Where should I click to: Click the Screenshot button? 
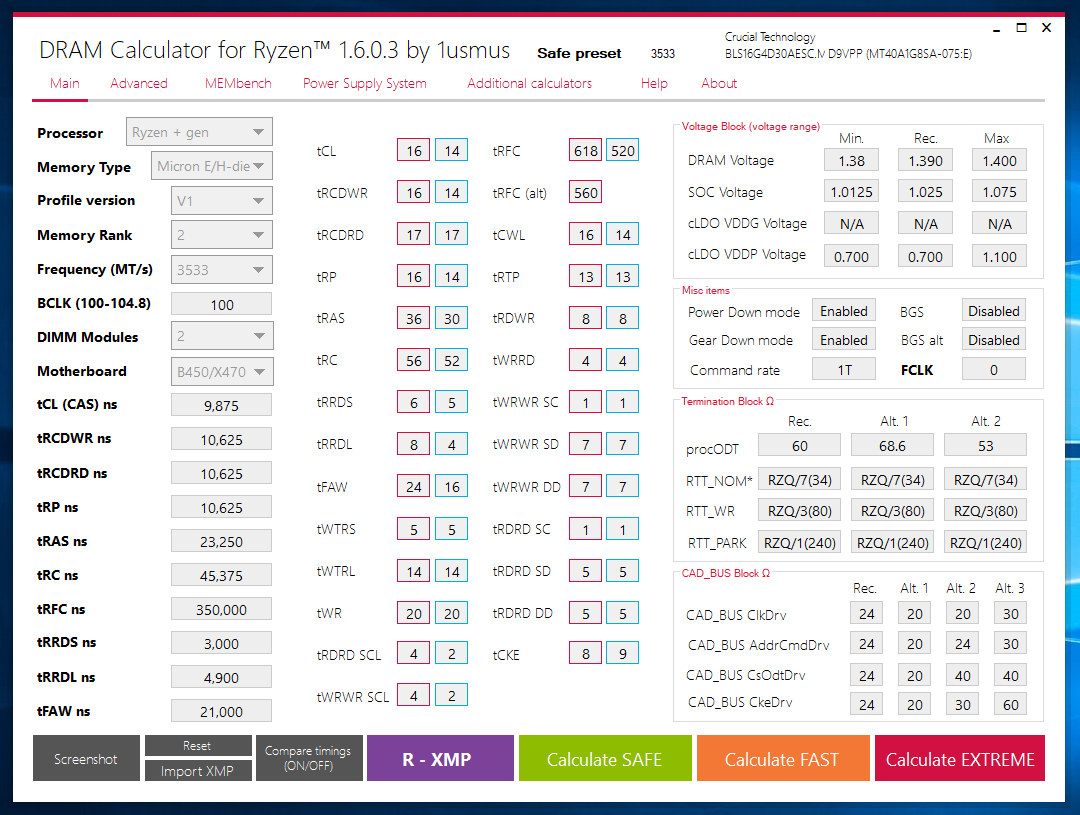[x=86, y=758]
